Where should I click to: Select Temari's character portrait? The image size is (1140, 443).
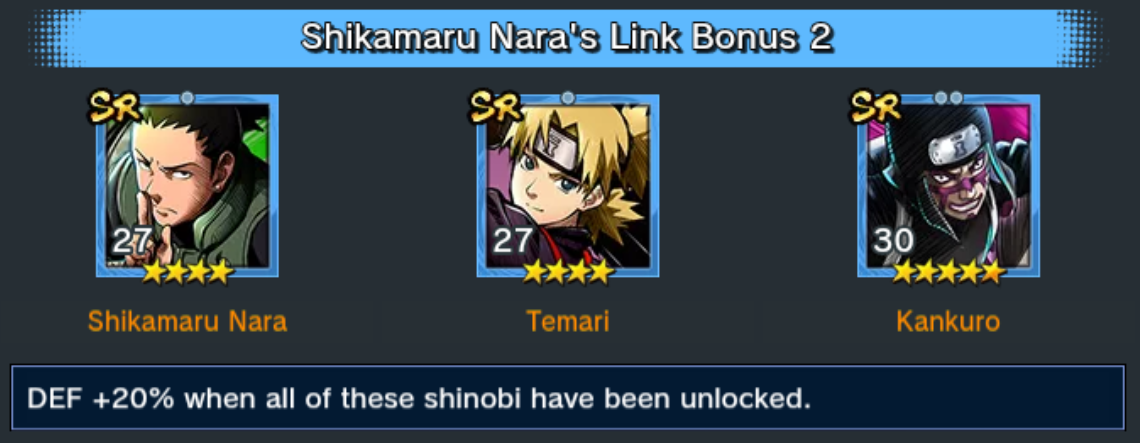[x=568, y=185]
